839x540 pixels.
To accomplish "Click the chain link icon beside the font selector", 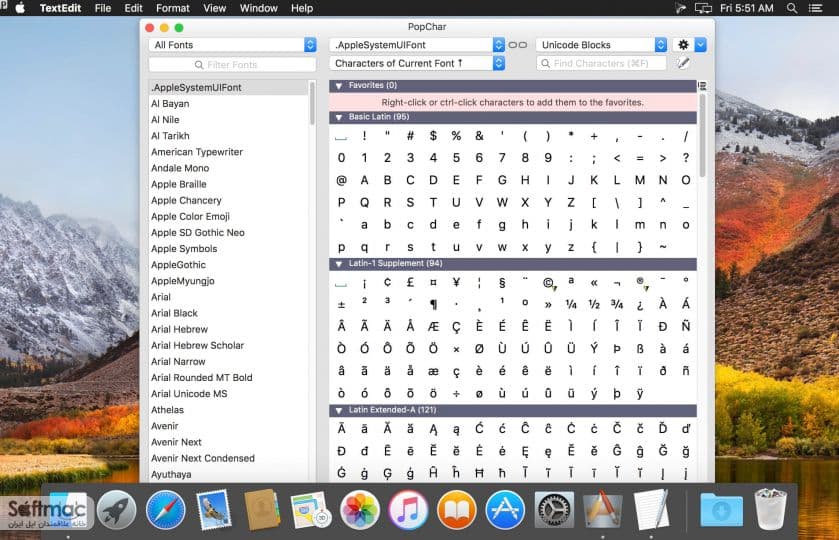I will [x=517, y=45].
